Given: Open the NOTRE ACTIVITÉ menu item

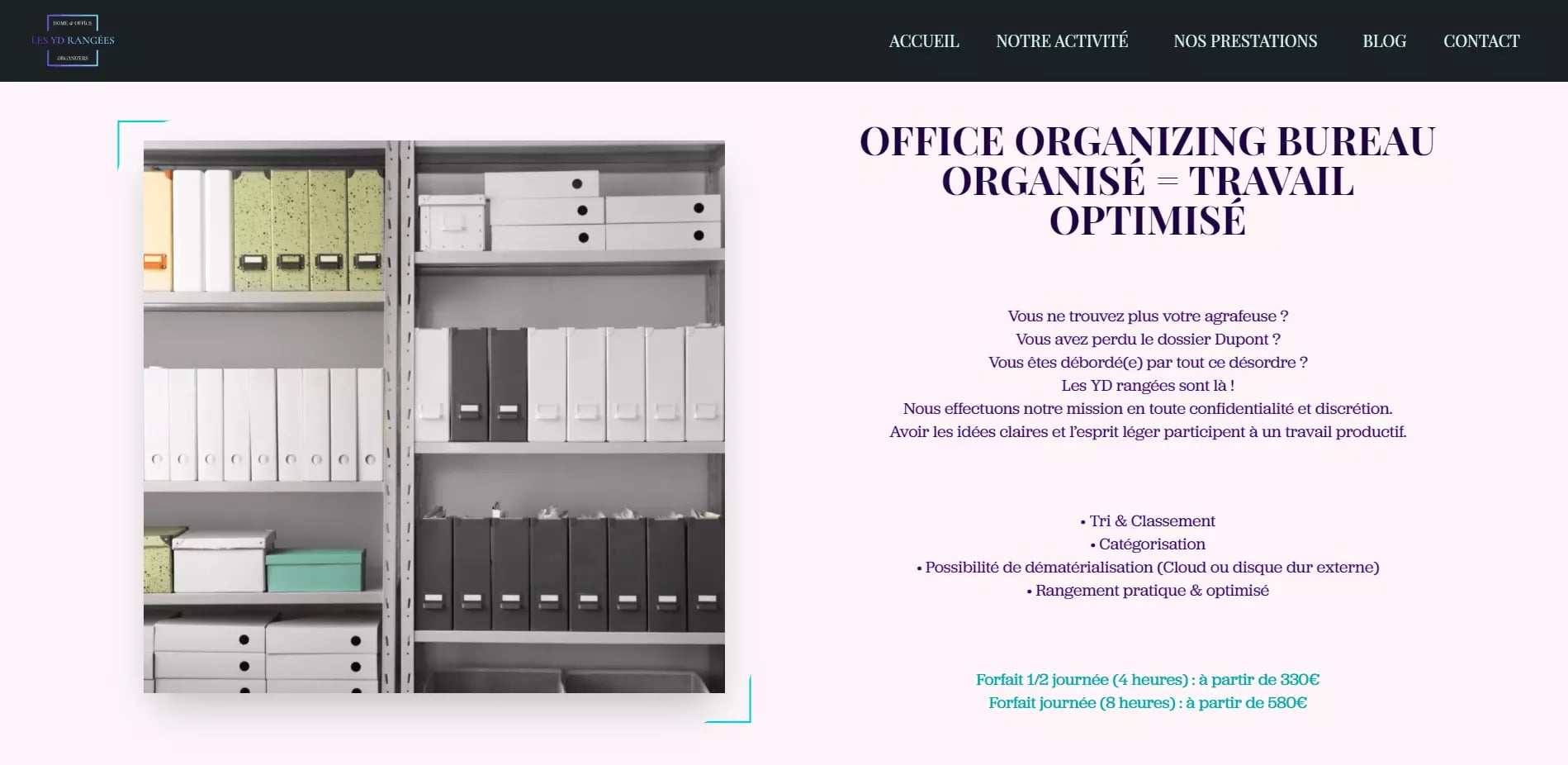Looking at the screenshot, I should coord(1062,41).
